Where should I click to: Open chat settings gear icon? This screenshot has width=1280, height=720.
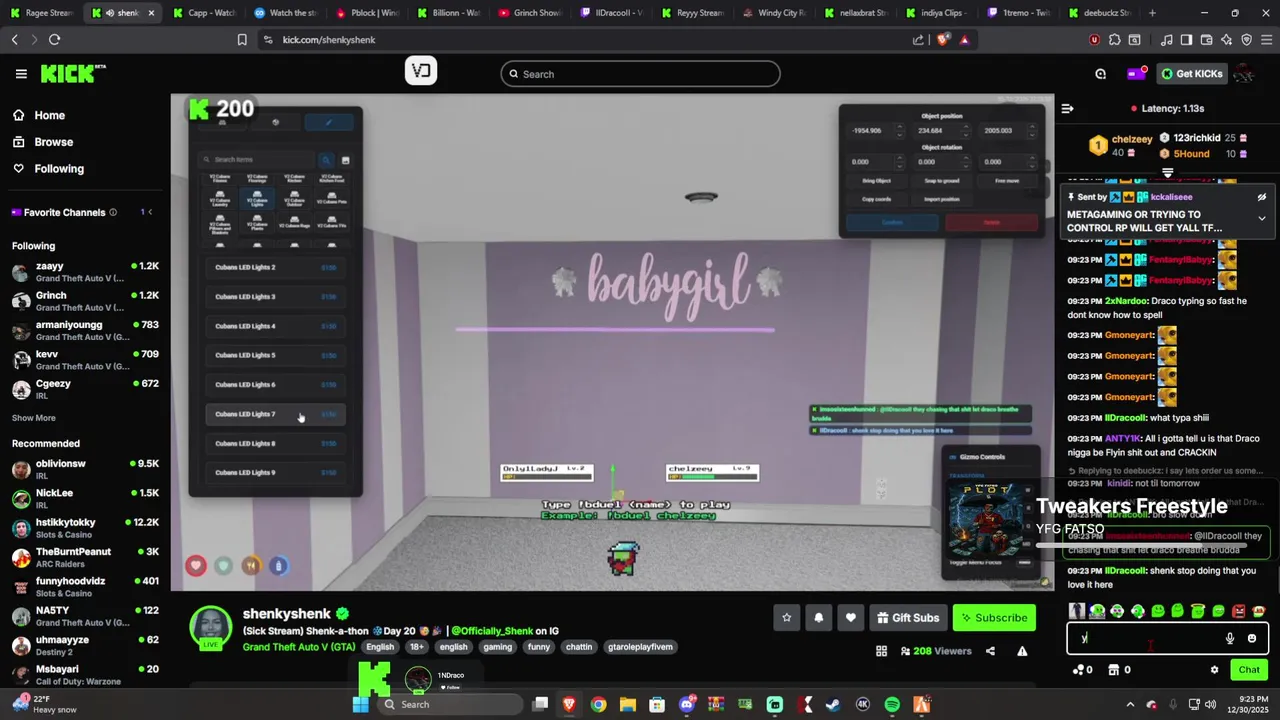click(1214, 670)
